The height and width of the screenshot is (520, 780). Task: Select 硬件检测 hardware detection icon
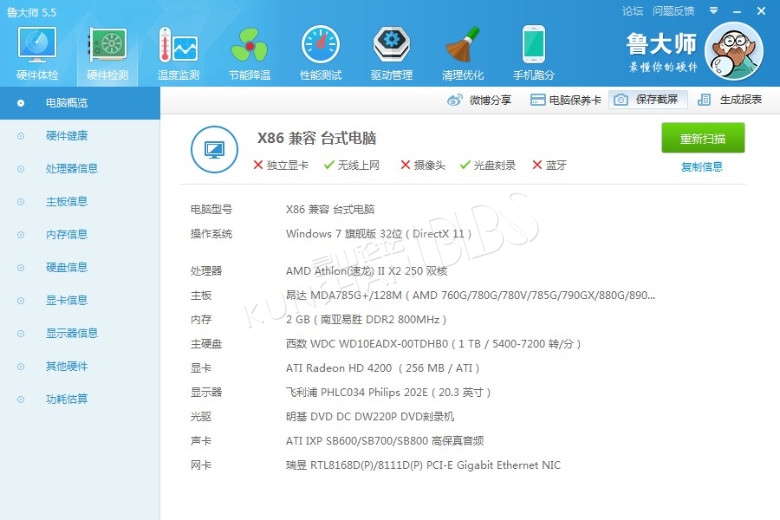pyautogui.click(x=107, y=54)
